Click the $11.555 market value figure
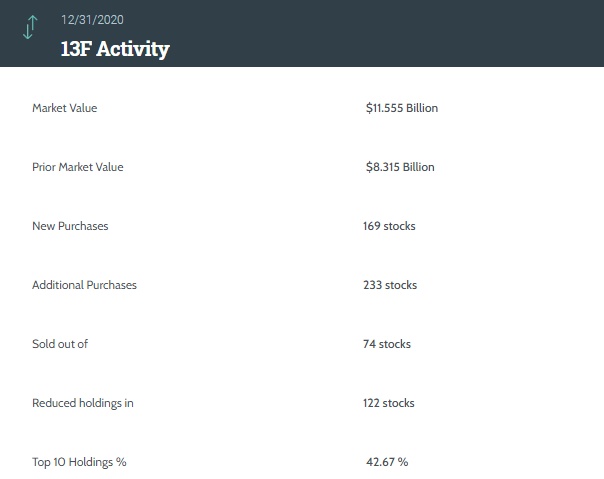 [384, 108]
